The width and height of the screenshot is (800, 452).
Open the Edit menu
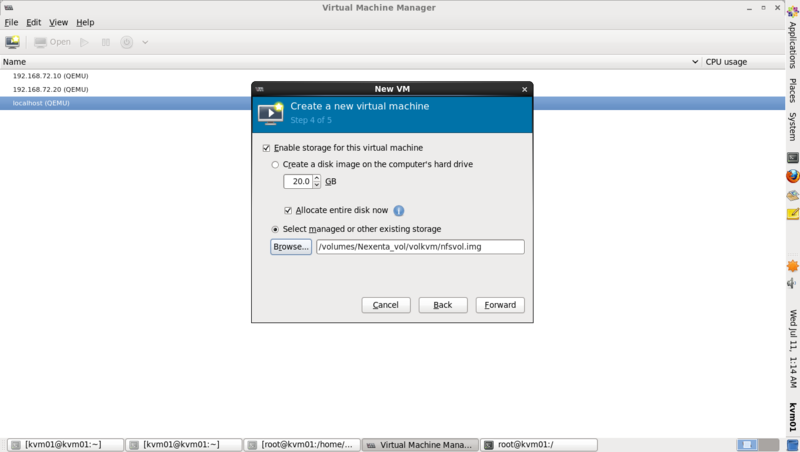(x=34, y=22)
